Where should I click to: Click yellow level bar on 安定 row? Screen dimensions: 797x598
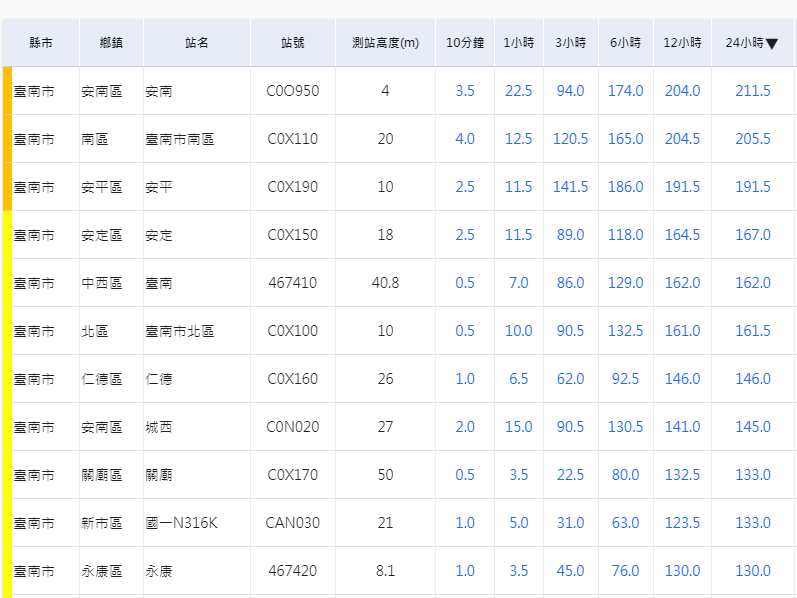pos(7,235)
